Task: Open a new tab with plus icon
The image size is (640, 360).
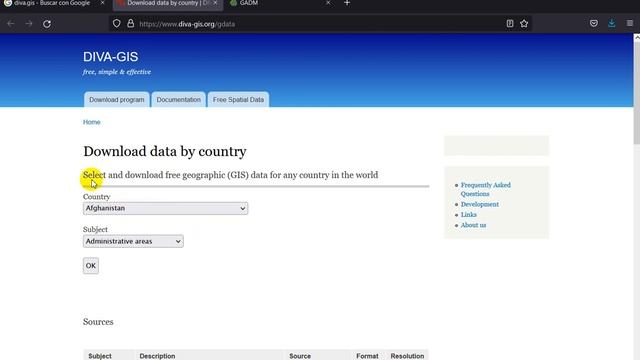Action: [x=347, y=3]
